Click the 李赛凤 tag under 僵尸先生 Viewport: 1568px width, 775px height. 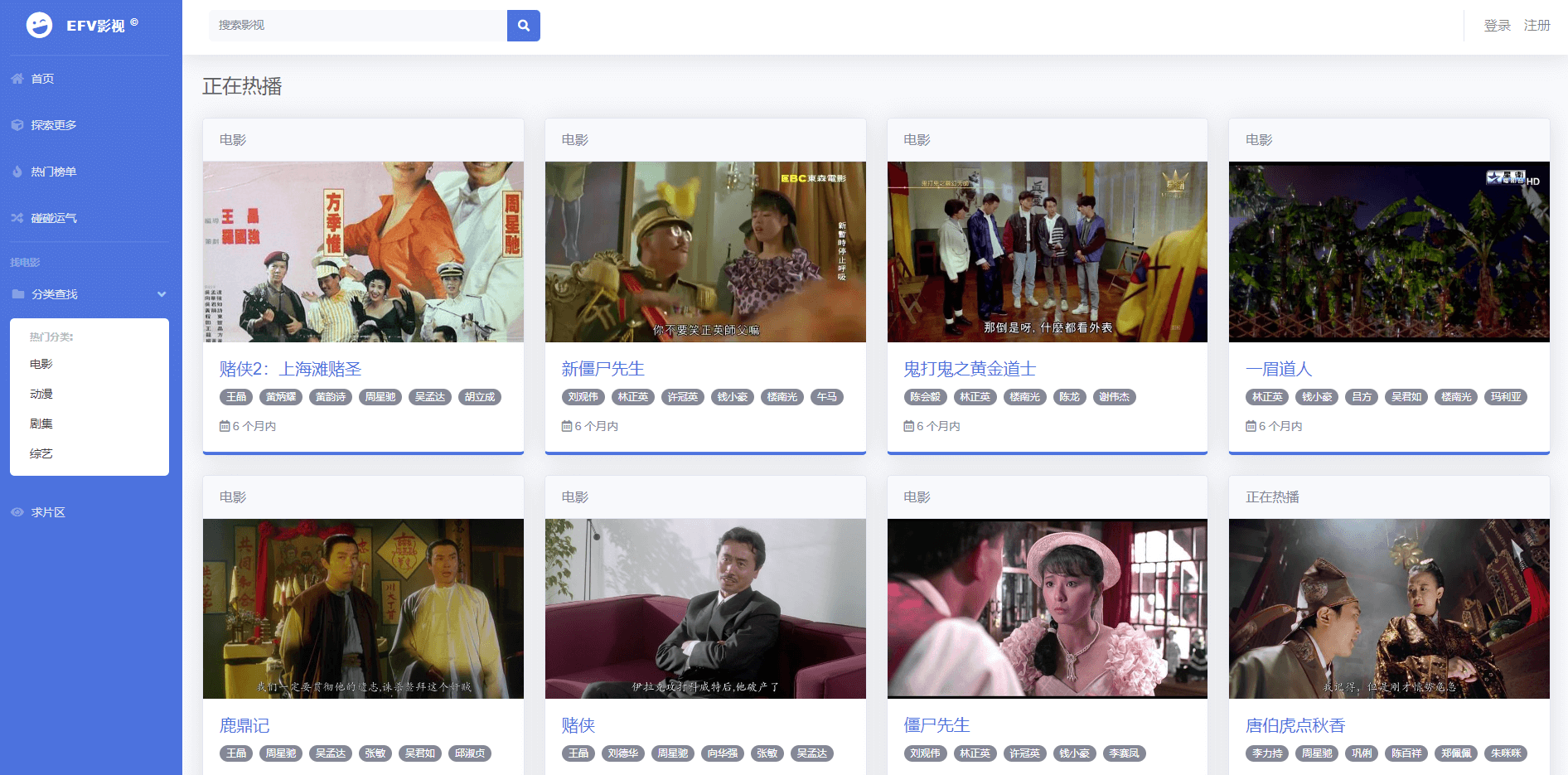point(1125,753)
